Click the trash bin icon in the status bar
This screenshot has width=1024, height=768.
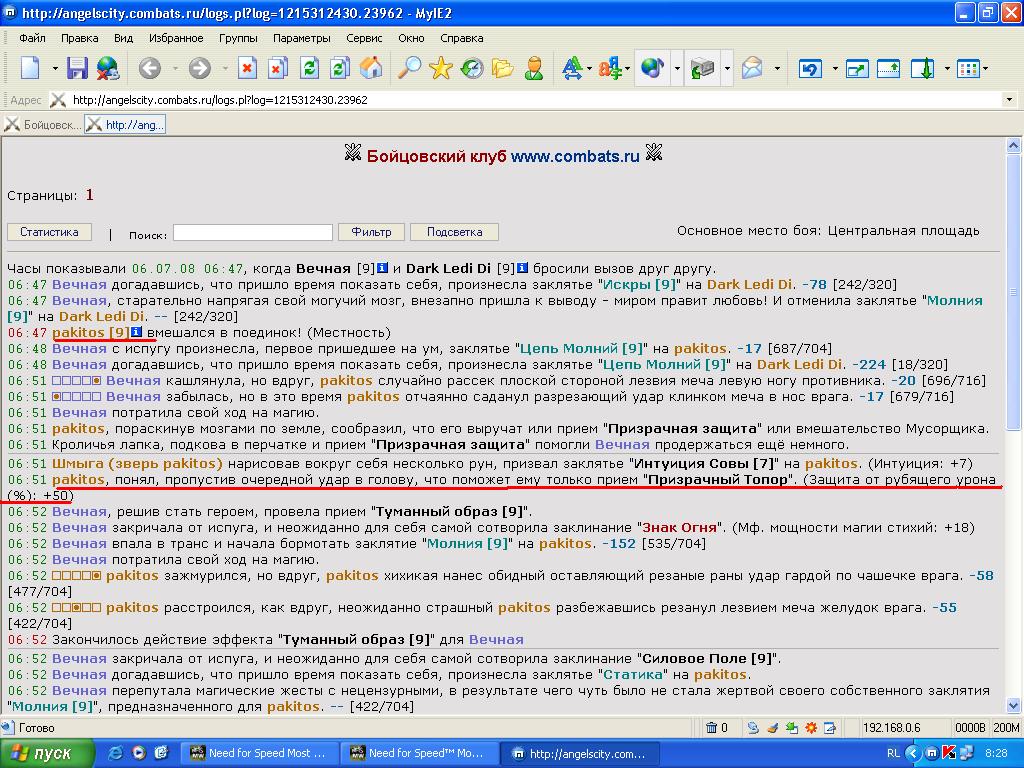point(711,728)
